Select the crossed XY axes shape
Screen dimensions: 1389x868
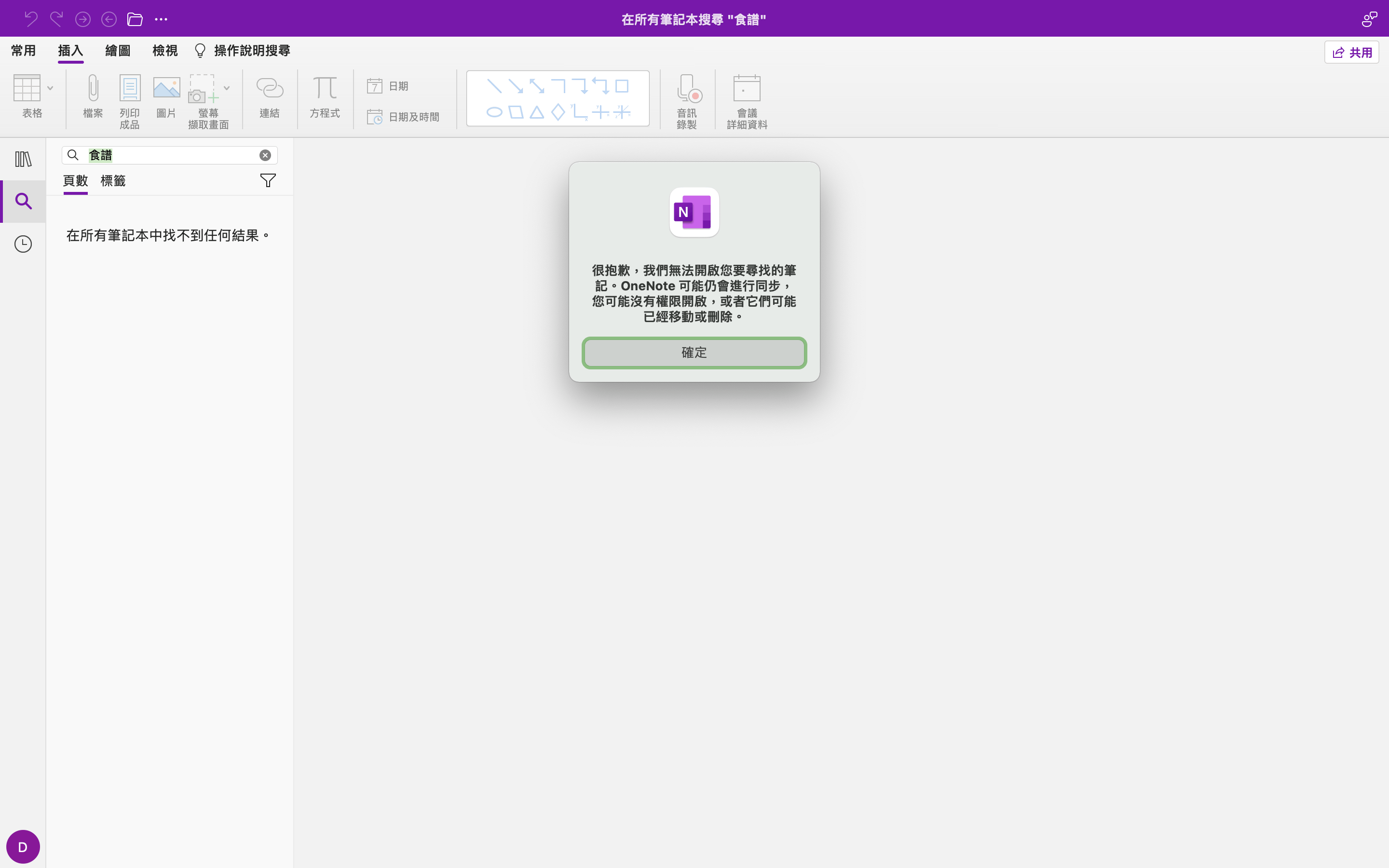[x=600, y=112]
